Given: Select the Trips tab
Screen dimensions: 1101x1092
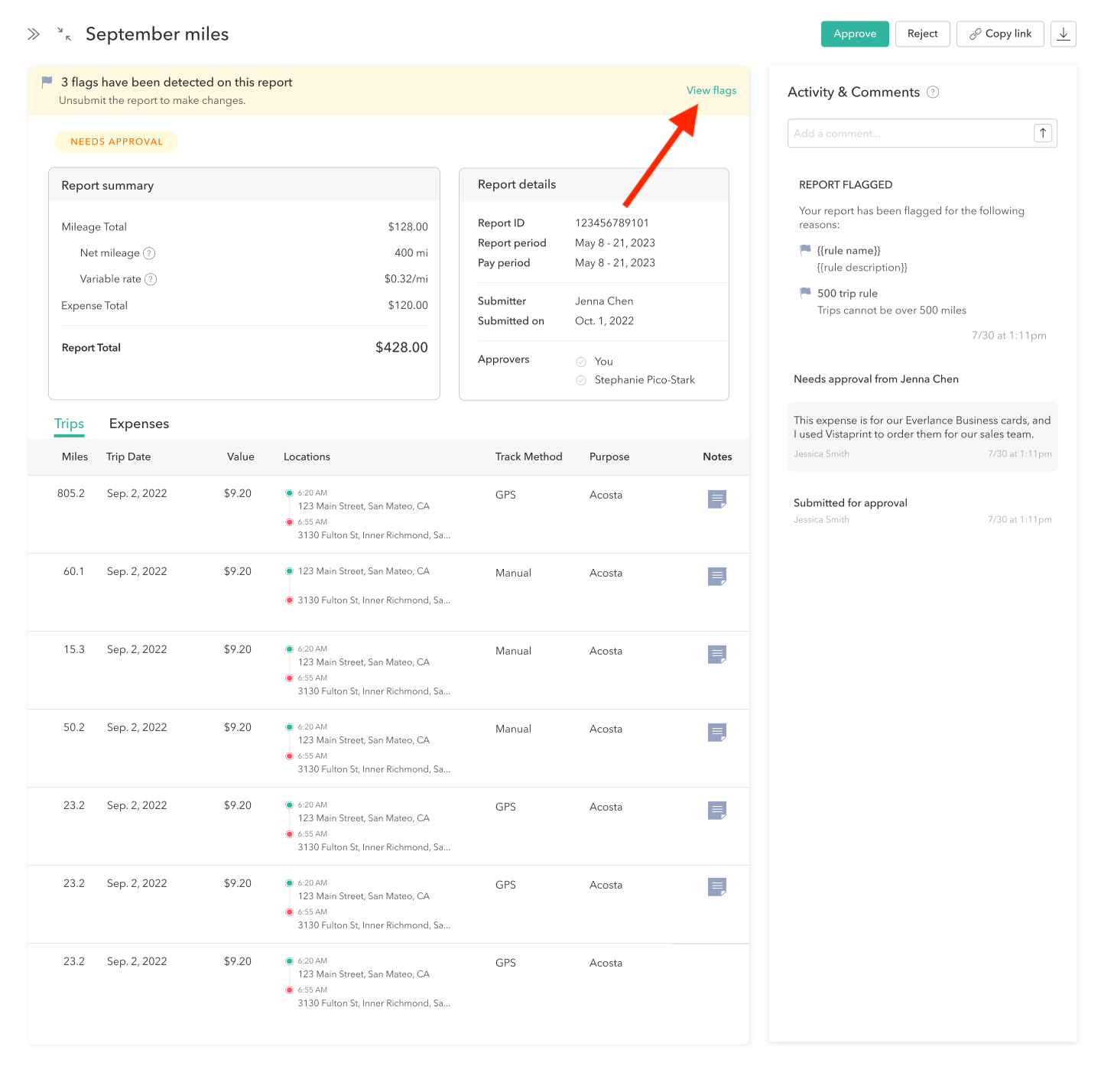Looking at the screenshot, I should tap(69, 424).
